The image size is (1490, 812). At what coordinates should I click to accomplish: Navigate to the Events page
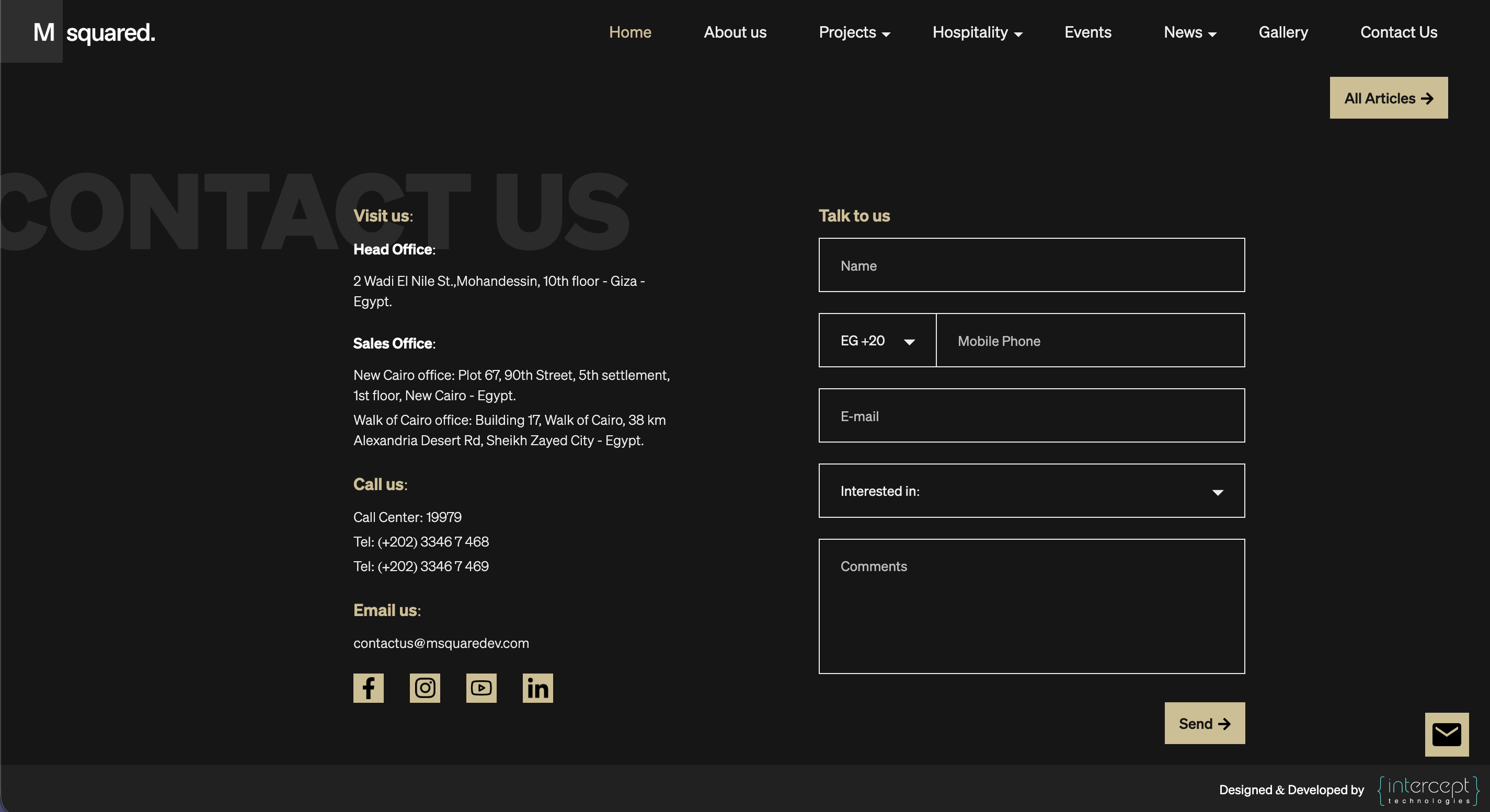1088,32
